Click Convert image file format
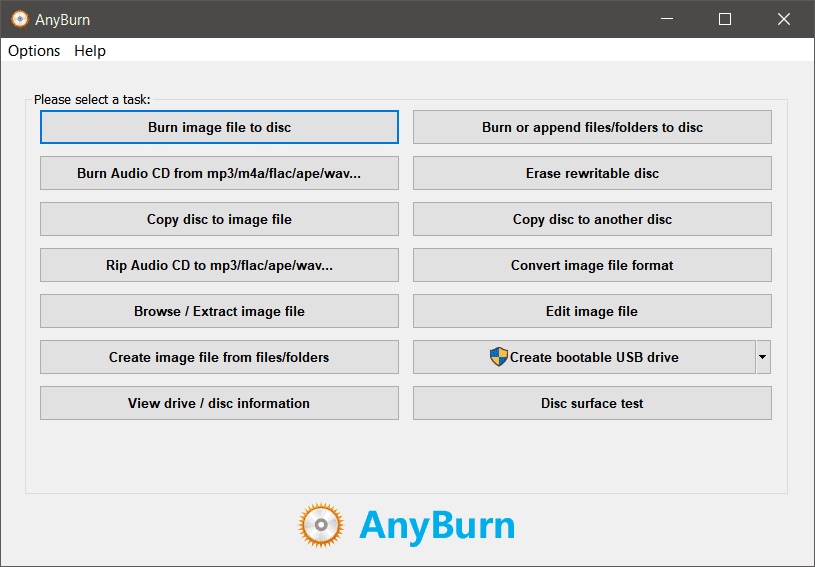Image resolution: width=815 pixels, height=567 pixels. pos(592,265)
